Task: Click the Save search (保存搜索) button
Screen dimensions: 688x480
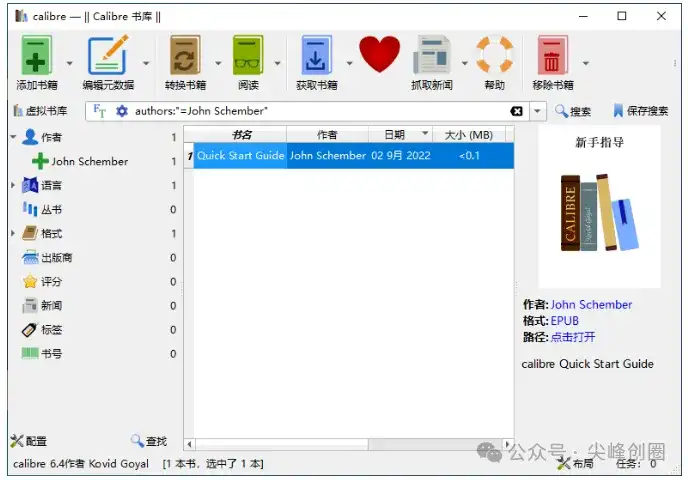Action: [x=641, y=111]
